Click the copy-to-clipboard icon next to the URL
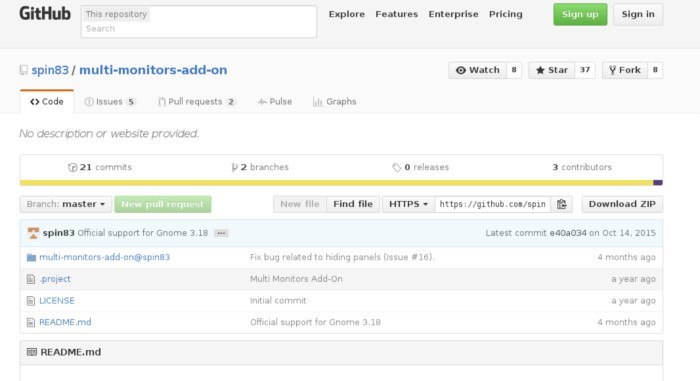This screenshot has width=700, height=381. (x=562, y=204)
